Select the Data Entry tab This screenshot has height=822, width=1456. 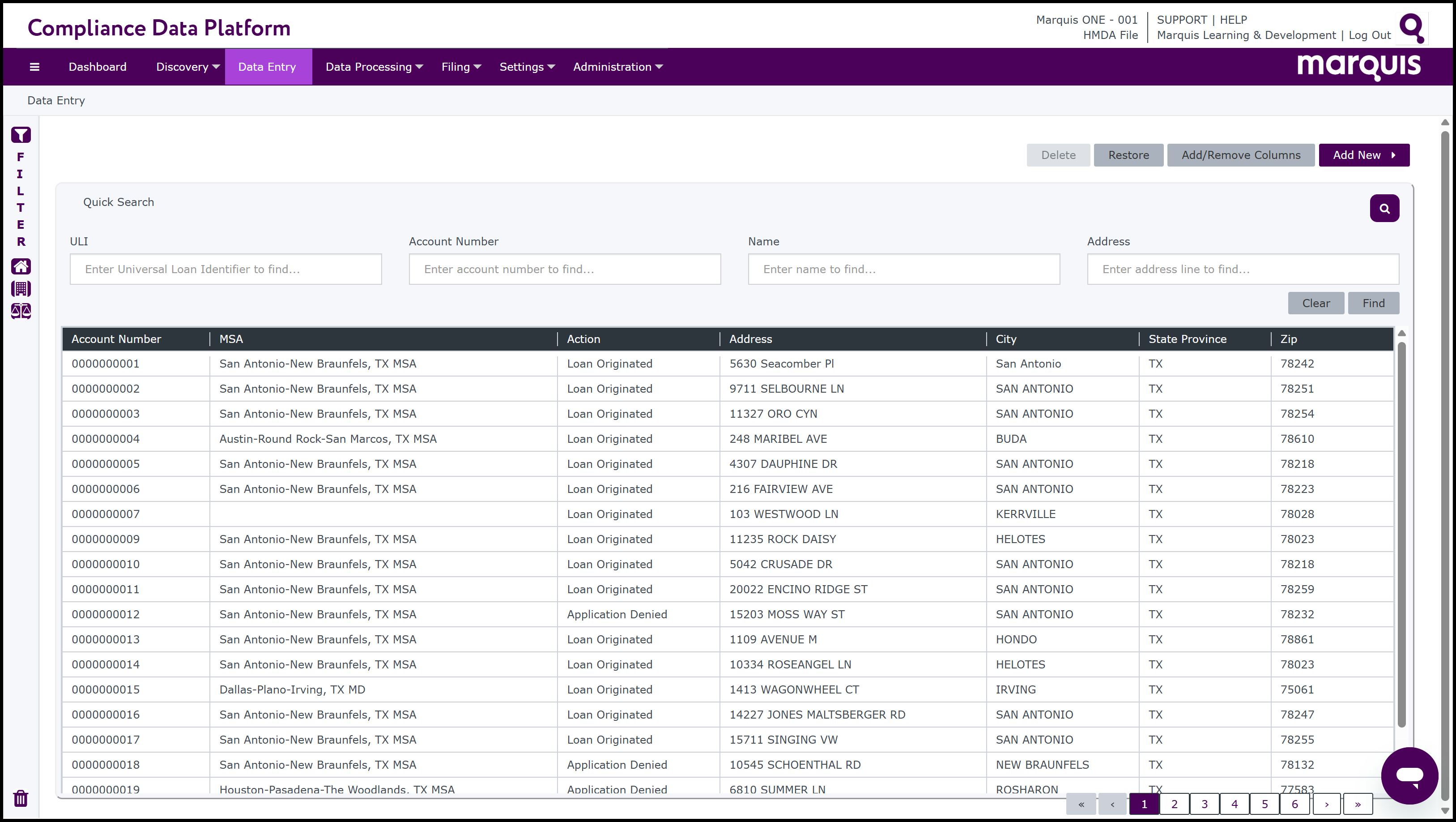click(267, 67)
